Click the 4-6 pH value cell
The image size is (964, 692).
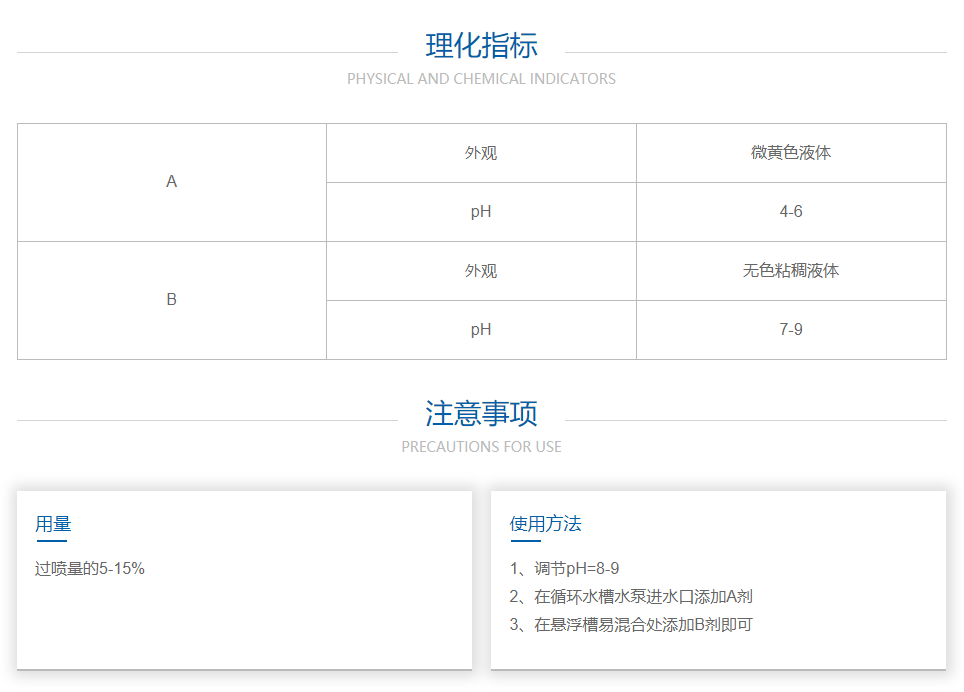click(x=791, y=212)
